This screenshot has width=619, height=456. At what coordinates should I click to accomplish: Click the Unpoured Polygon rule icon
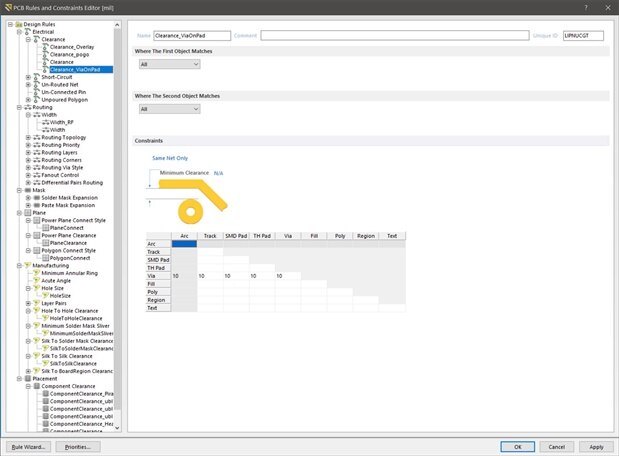pyautogui.click(x=37, y=99)
